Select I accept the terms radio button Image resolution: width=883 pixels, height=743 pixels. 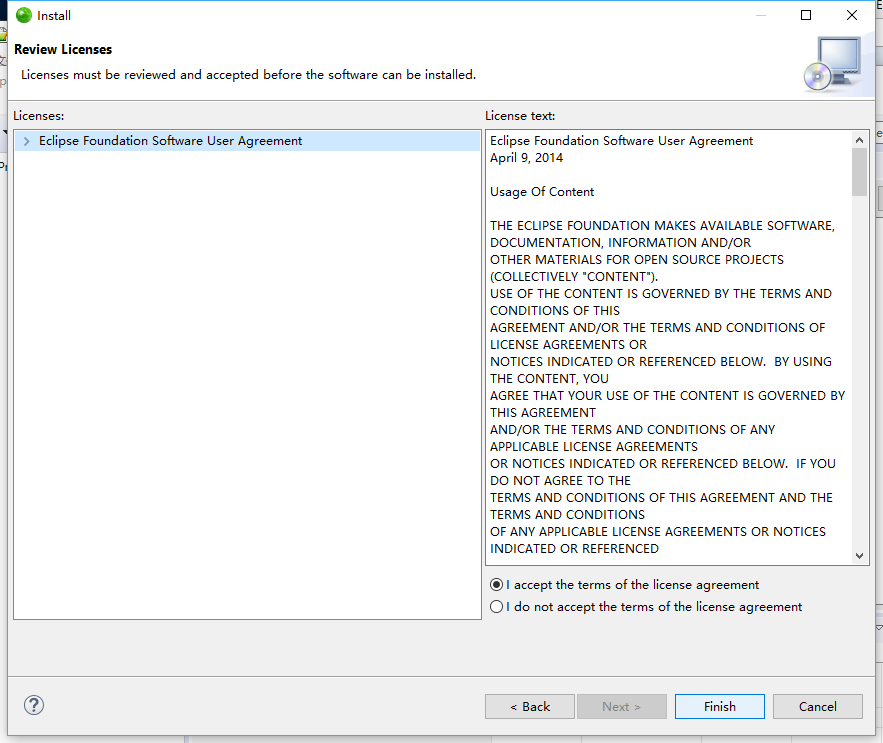(x=496, y=585)
